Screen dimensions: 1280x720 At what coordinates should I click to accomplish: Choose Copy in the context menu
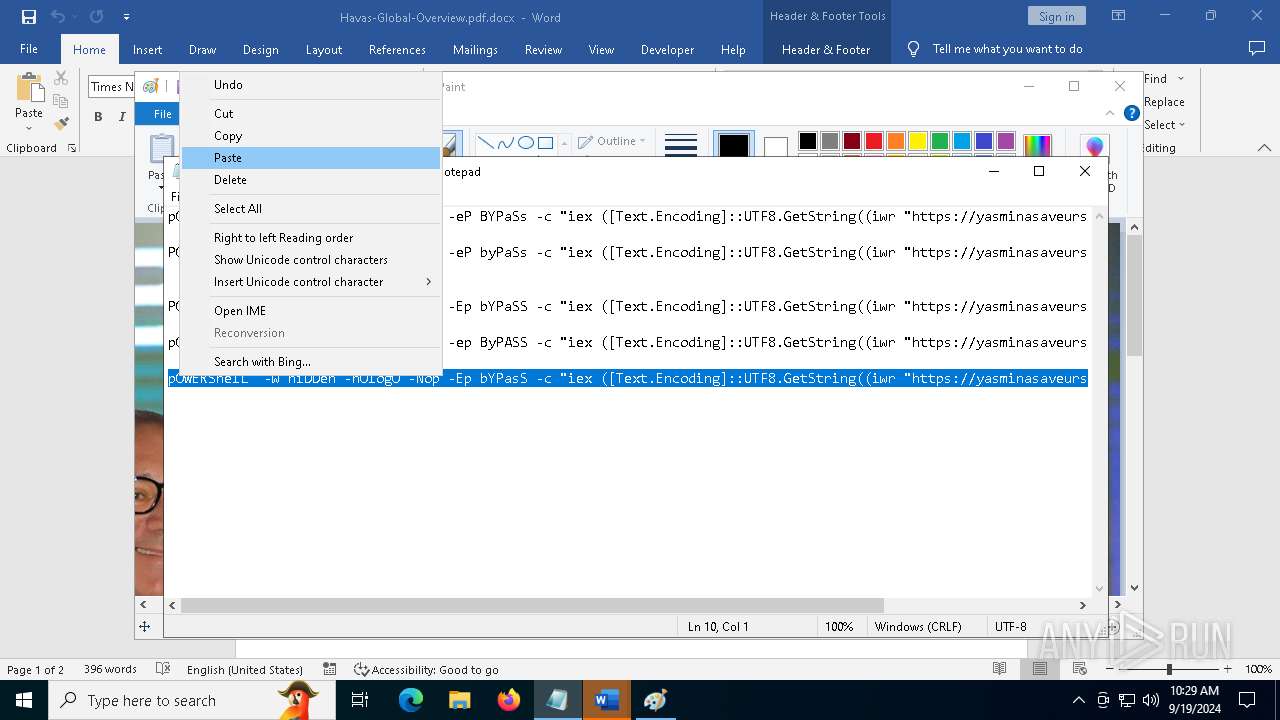point(311,136)
